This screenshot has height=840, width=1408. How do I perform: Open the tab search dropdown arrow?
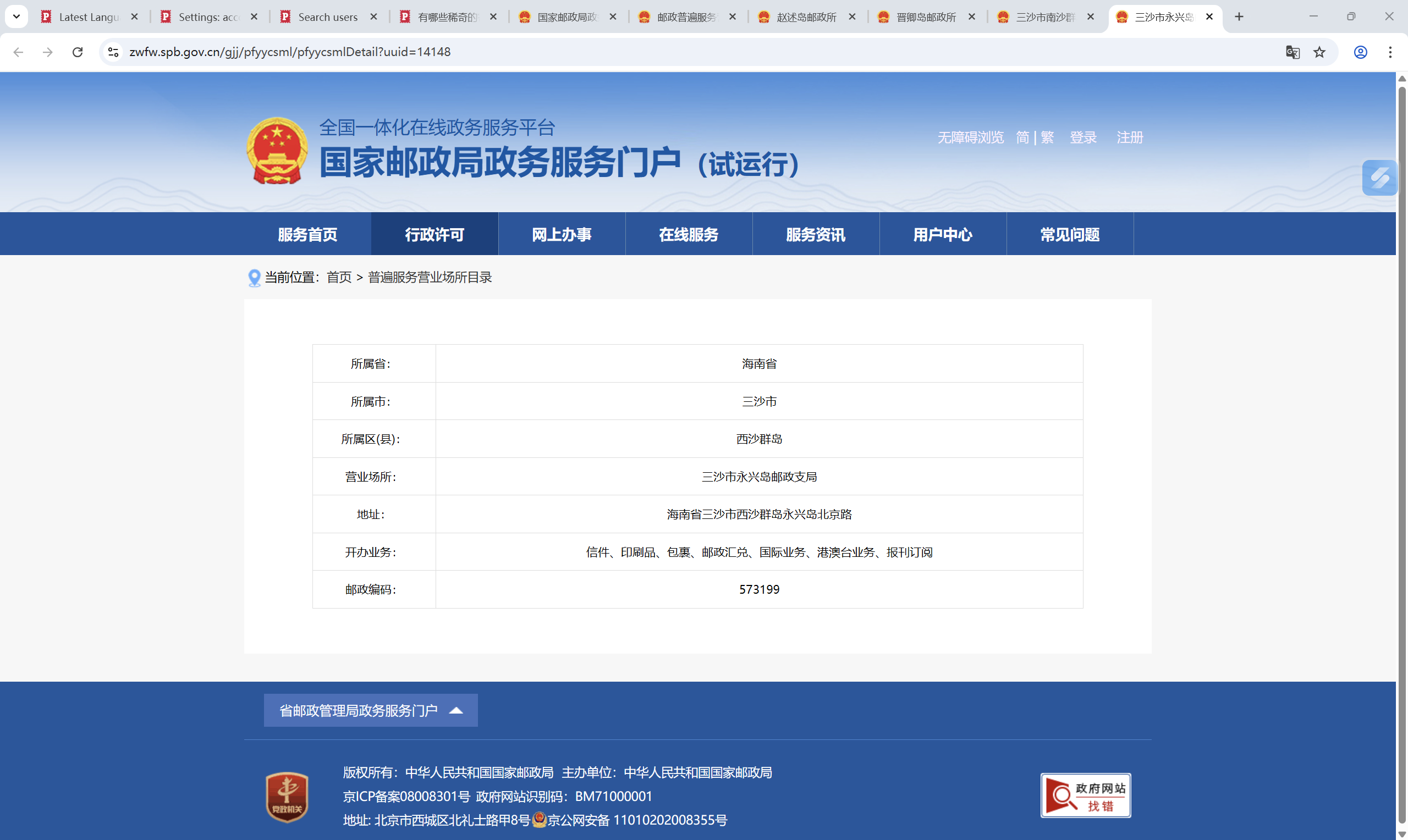click(x=16, y=16)
